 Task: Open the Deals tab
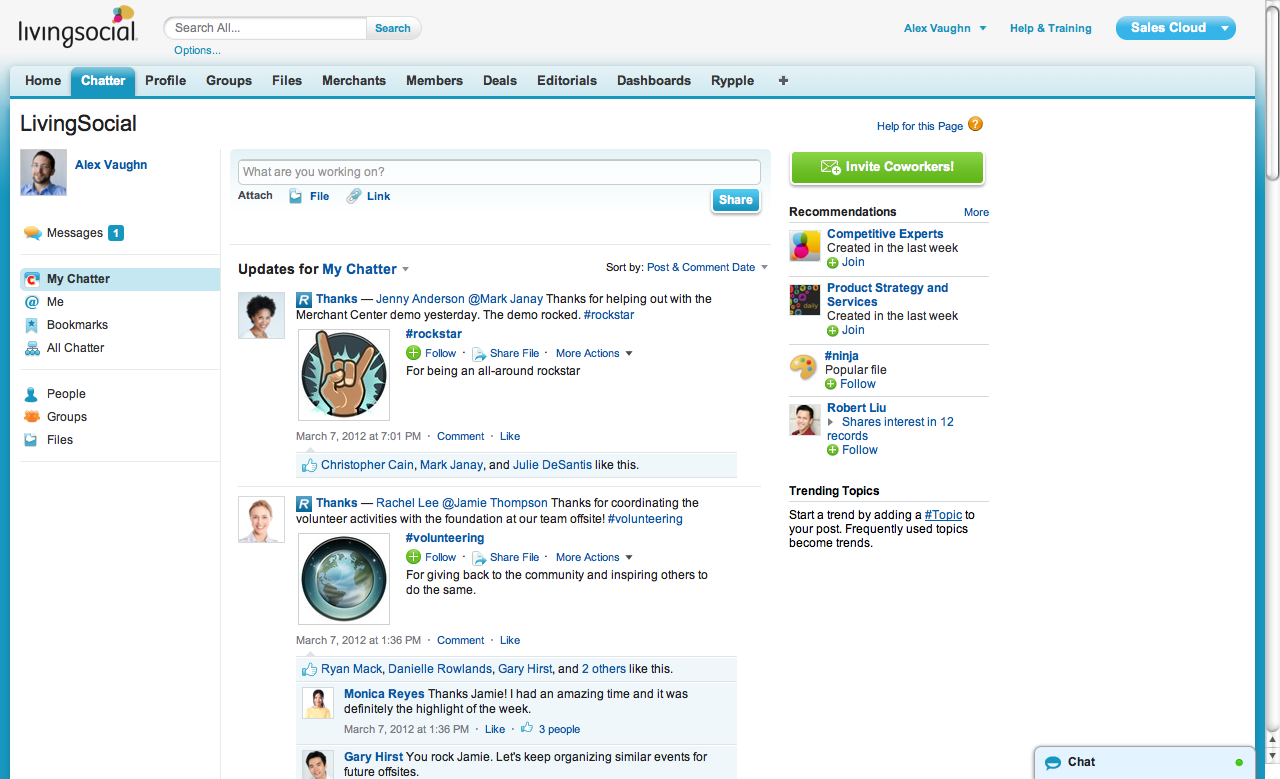500,81
